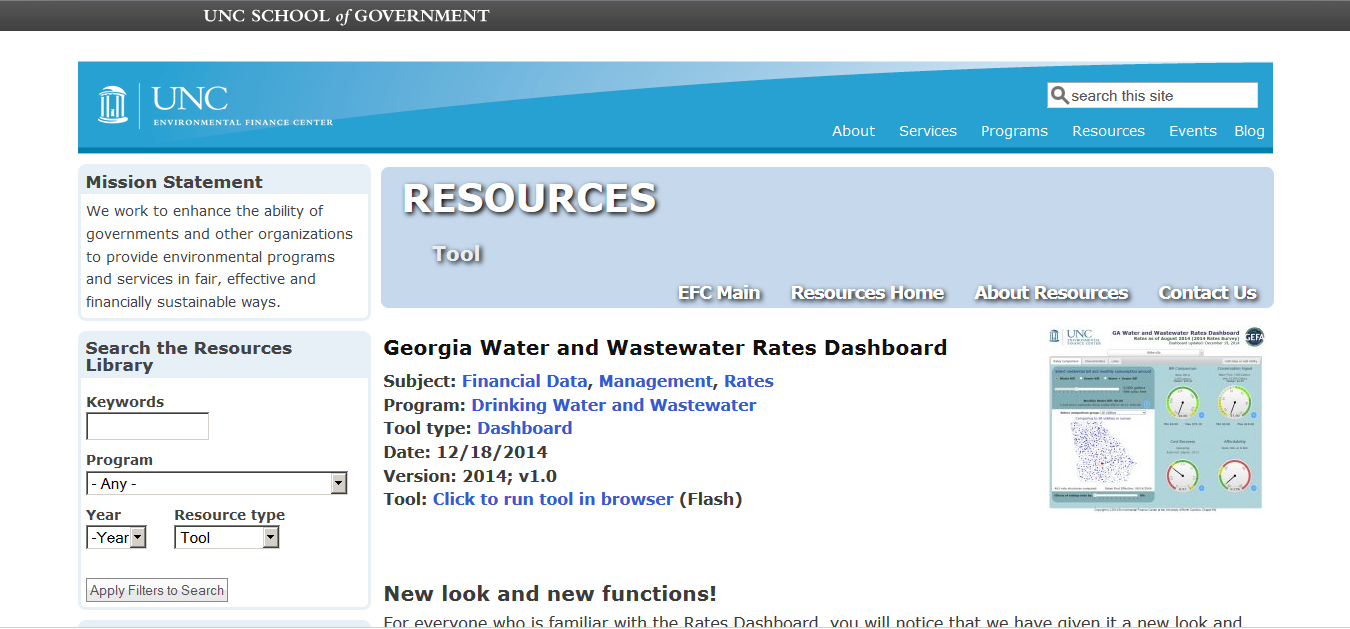Click the Search the Resources Library heading

[x=189, y=356]
